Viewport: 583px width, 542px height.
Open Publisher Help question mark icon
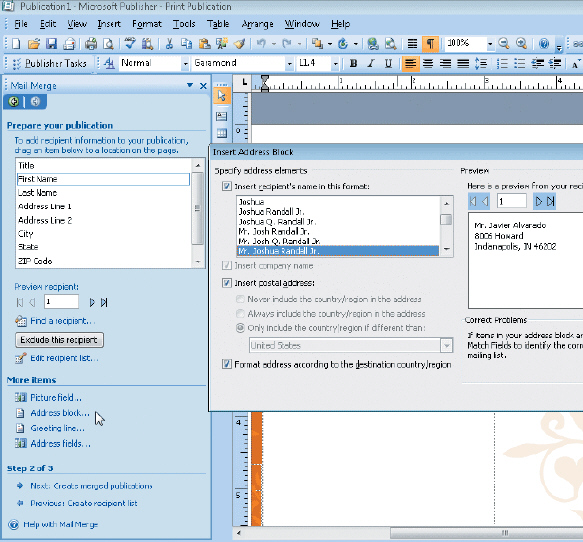coord(544,44)
